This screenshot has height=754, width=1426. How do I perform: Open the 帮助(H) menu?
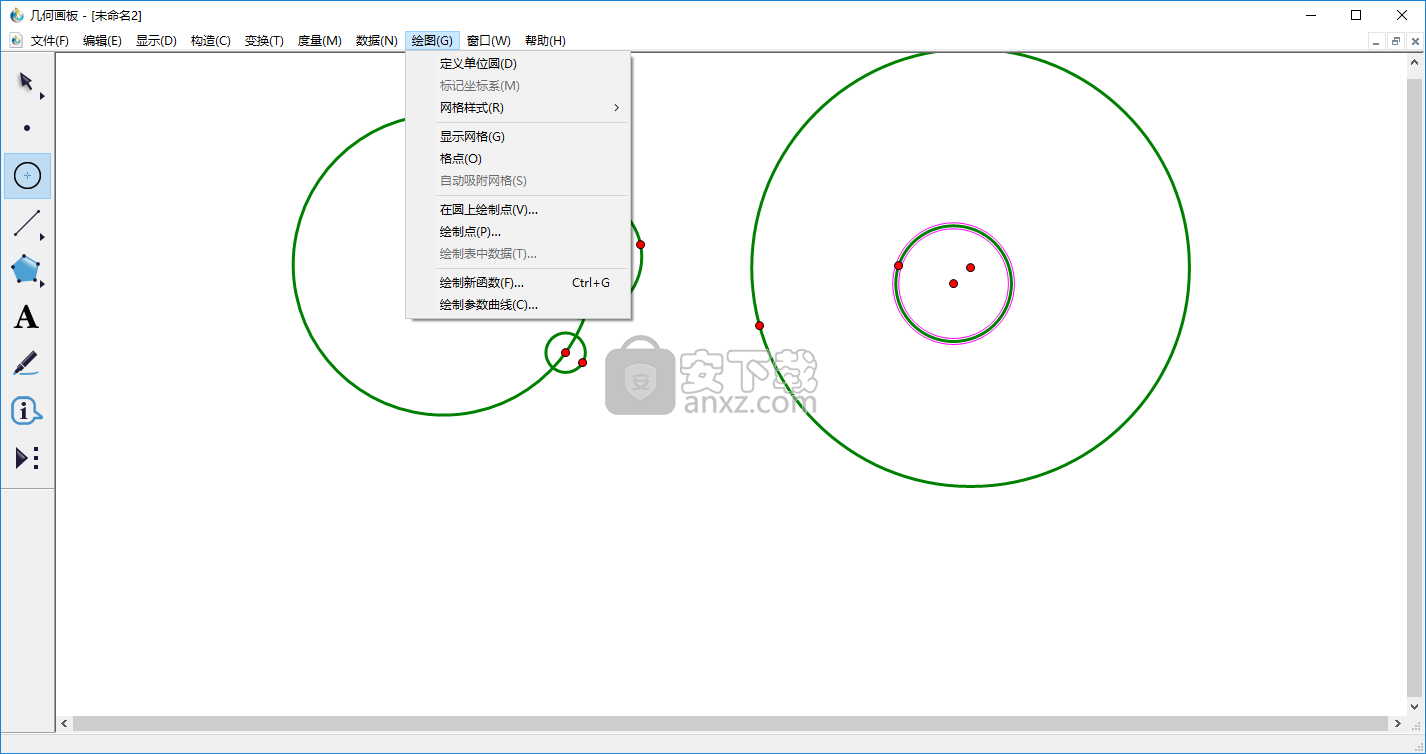tap(545, 41)
